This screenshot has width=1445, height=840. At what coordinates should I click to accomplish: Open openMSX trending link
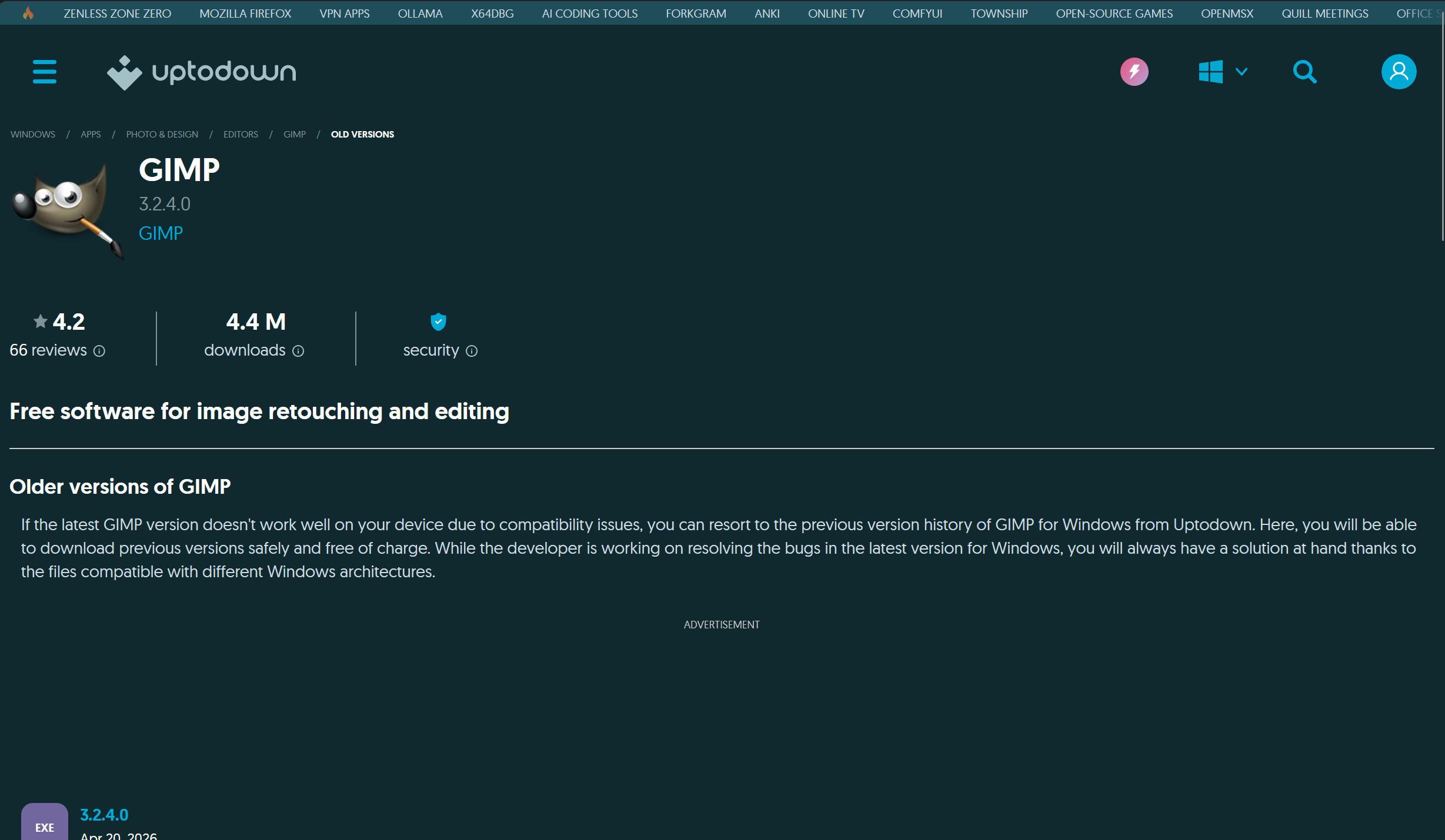[1227, 14]
